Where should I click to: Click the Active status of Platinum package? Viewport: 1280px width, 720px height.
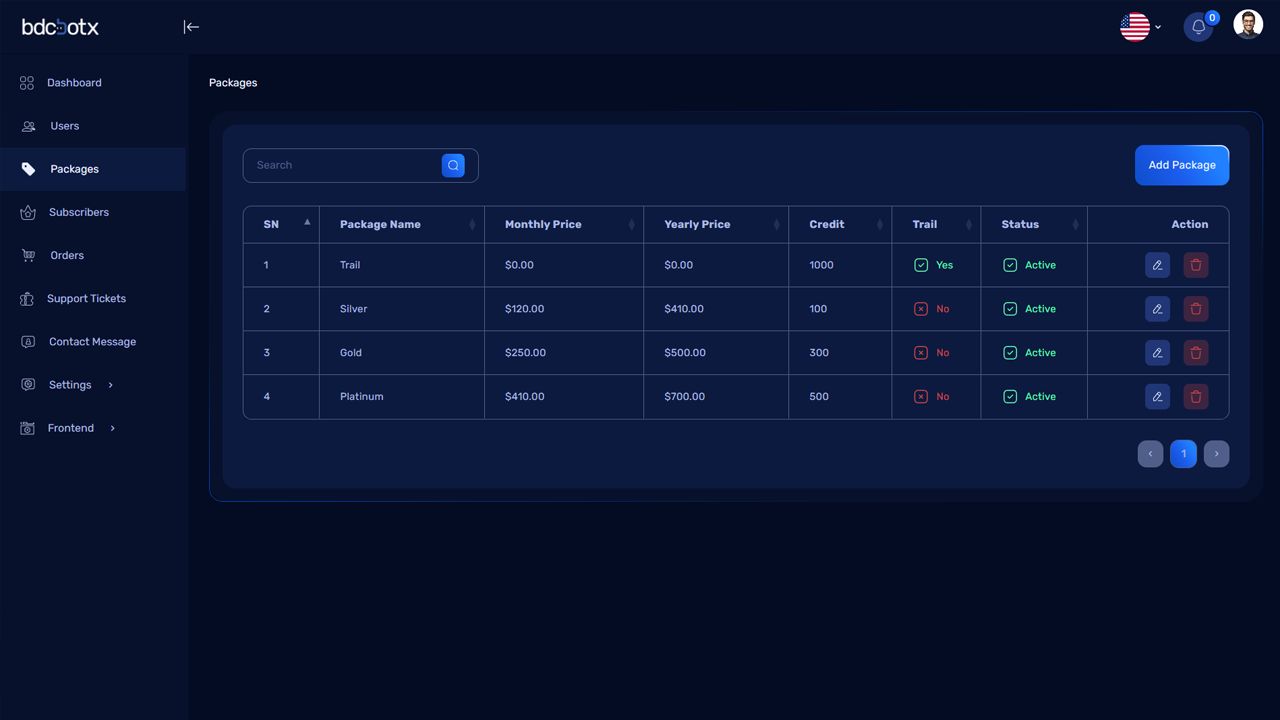(x=1030, y=397)
